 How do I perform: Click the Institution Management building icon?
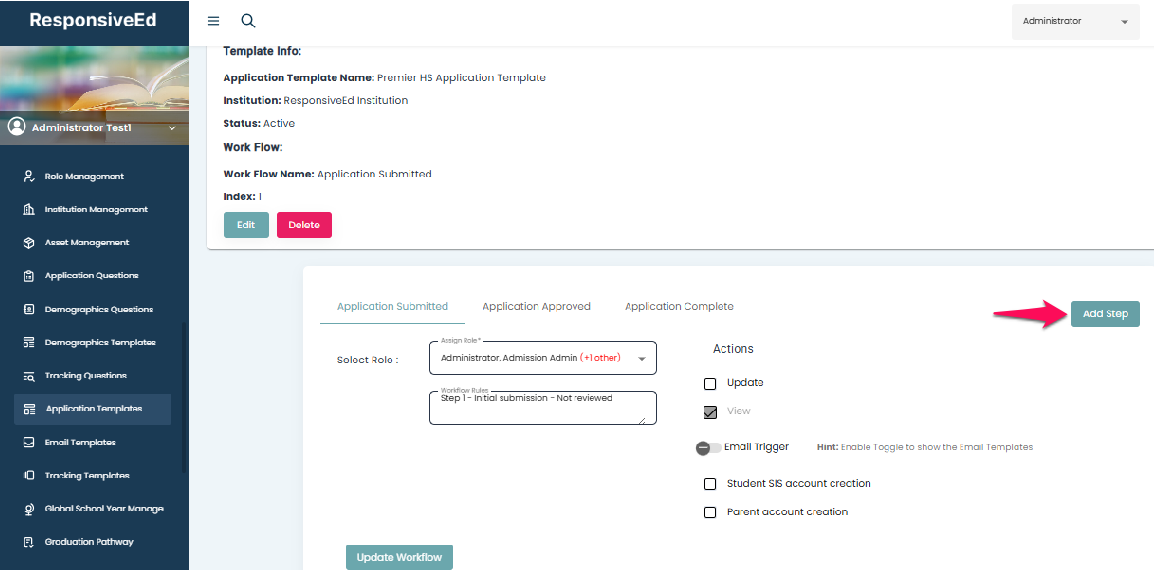point(29,210)
